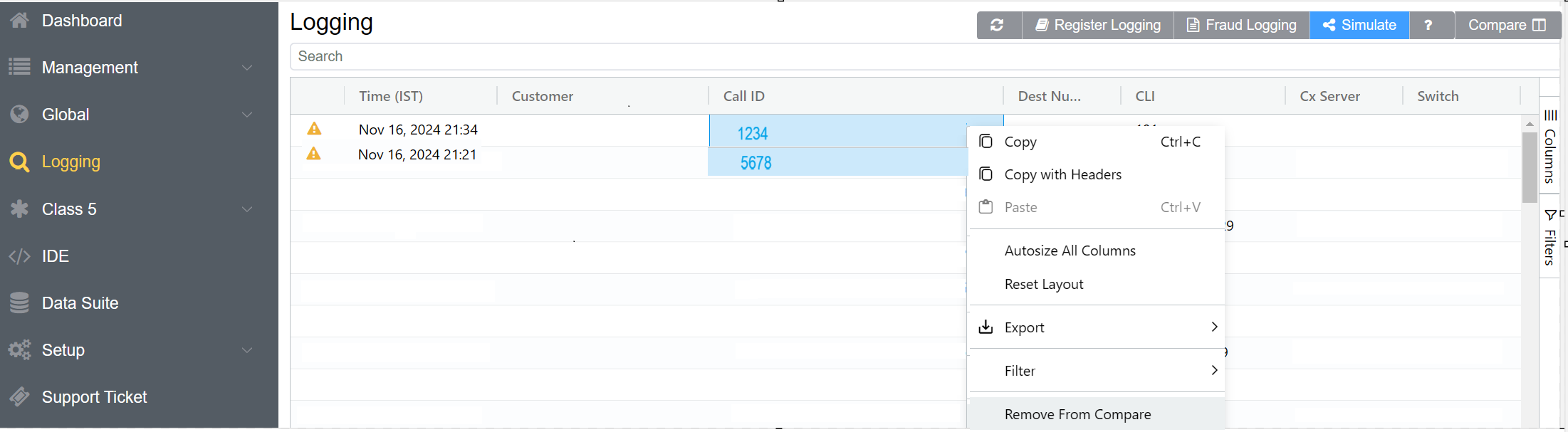Select Remove From Compare menu entry
The width and height of the screenshot is (1568, 432).
(1077, 414)
